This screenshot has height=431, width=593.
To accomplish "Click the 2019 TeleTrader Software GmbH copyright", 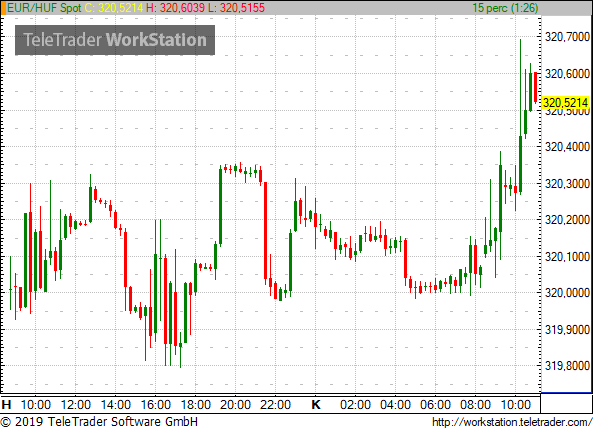I will pyautogui.click(x=99, y=422).
